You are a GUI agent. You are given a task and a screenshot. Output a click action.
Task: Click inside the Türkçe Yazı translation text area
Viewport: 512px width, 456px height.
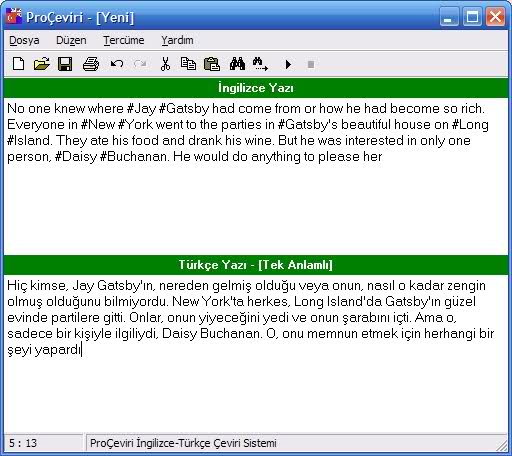tap(256, 353)
